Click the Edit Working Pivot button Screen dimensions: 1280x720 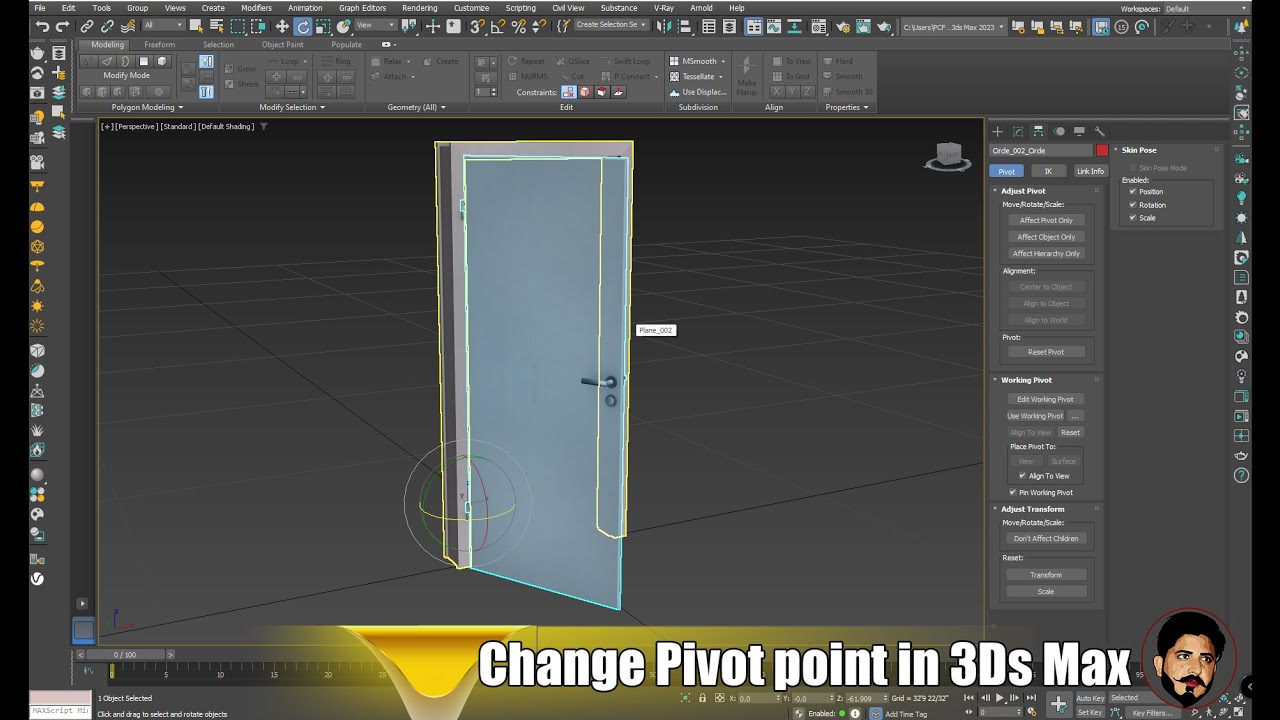1045,399
